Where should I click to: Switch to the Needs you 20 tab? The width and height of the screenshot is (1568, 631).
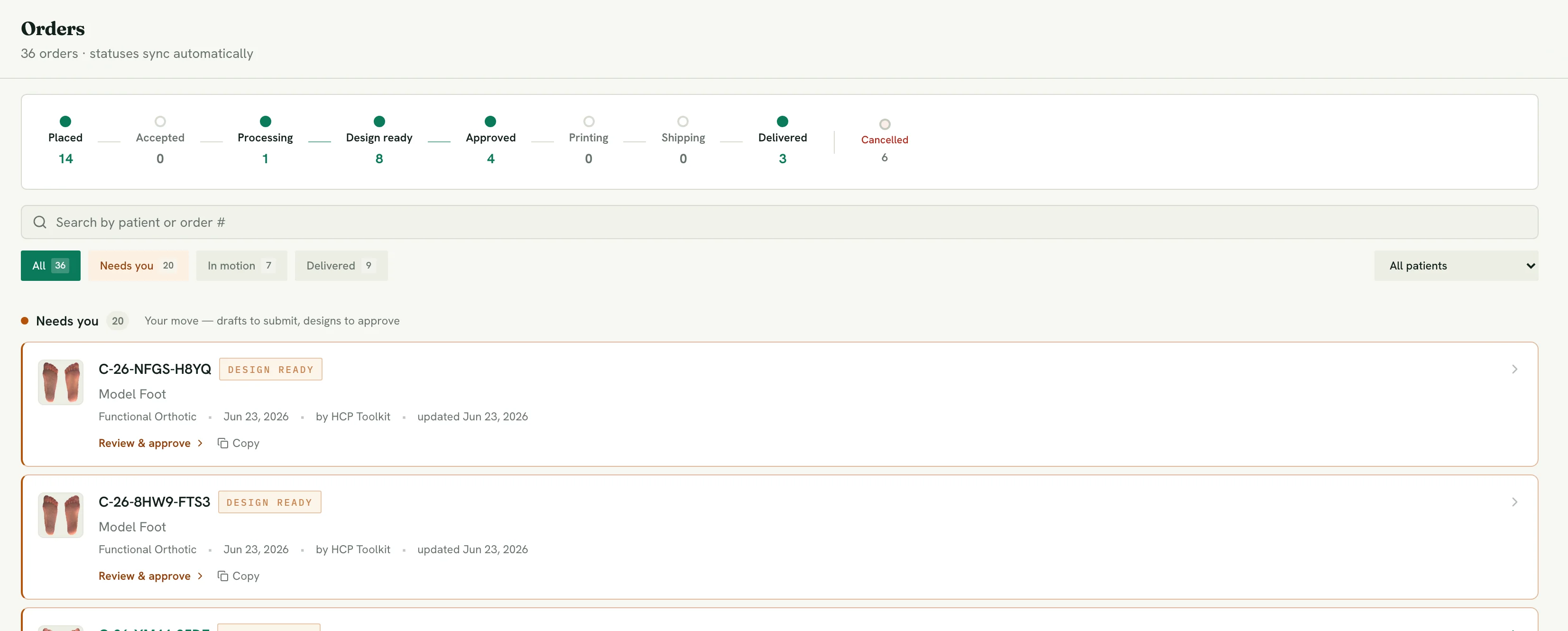pyautogui.click(x=138, y=266)
